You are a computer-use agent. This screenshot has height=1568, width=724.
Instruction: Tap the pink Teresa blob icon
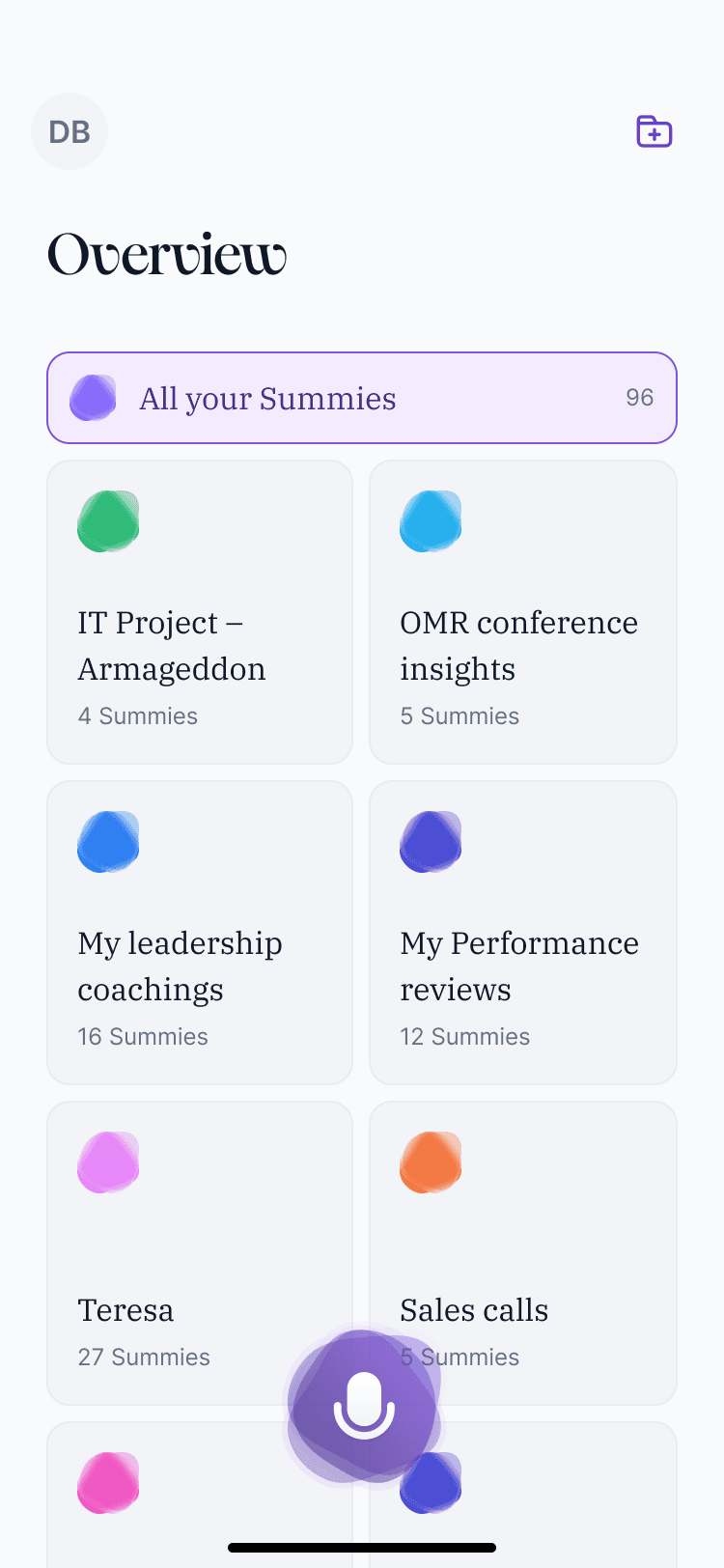point(108,1162)
